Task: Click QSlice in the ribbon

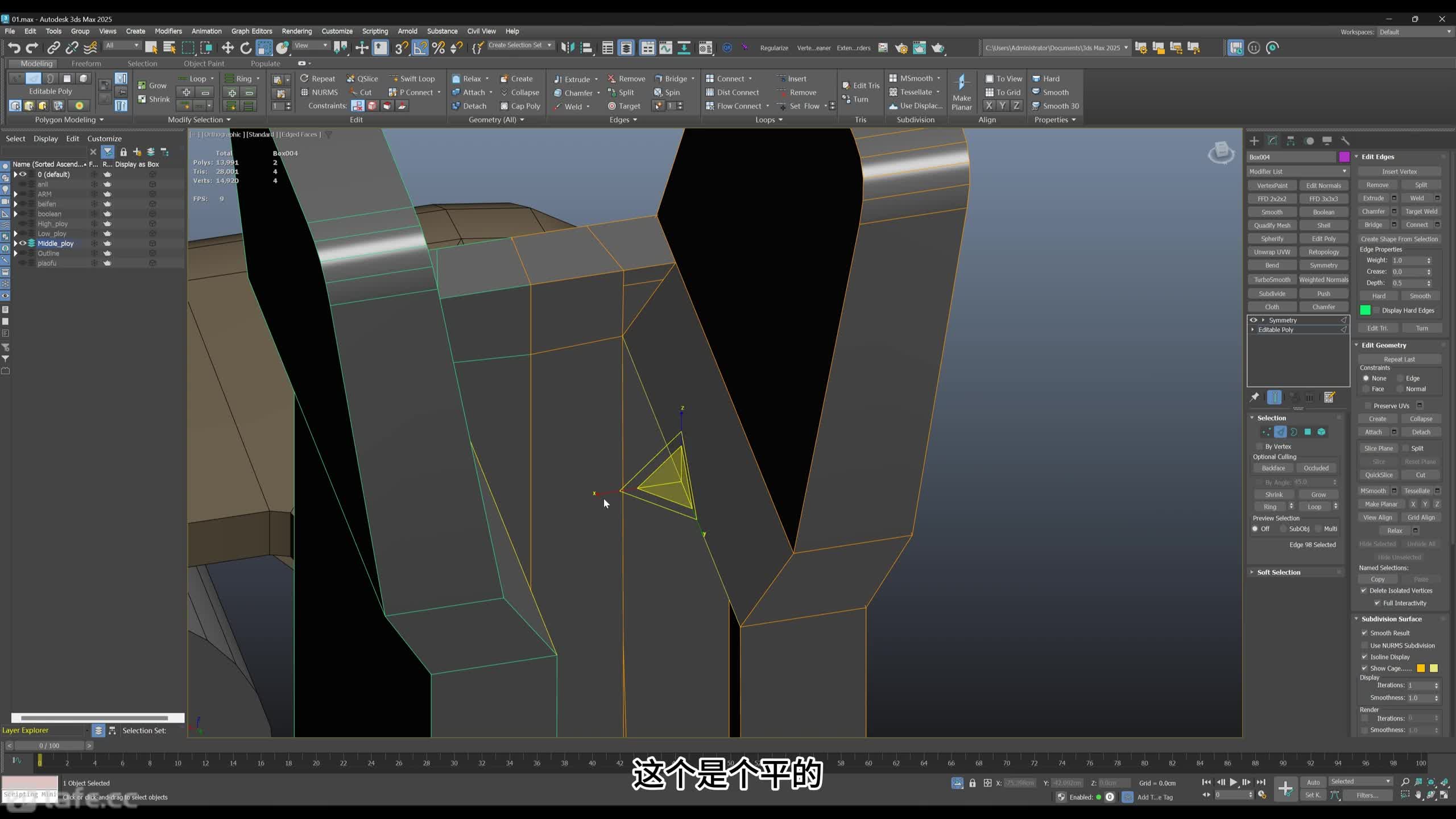Action: [x=362, y=79]
